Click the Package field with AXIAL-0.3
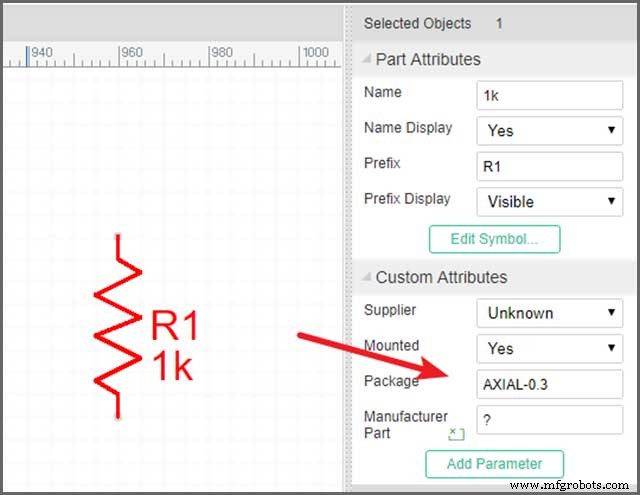Image resolution: width=640 pixels, height=495 pixels. click(x=549, y=384)
